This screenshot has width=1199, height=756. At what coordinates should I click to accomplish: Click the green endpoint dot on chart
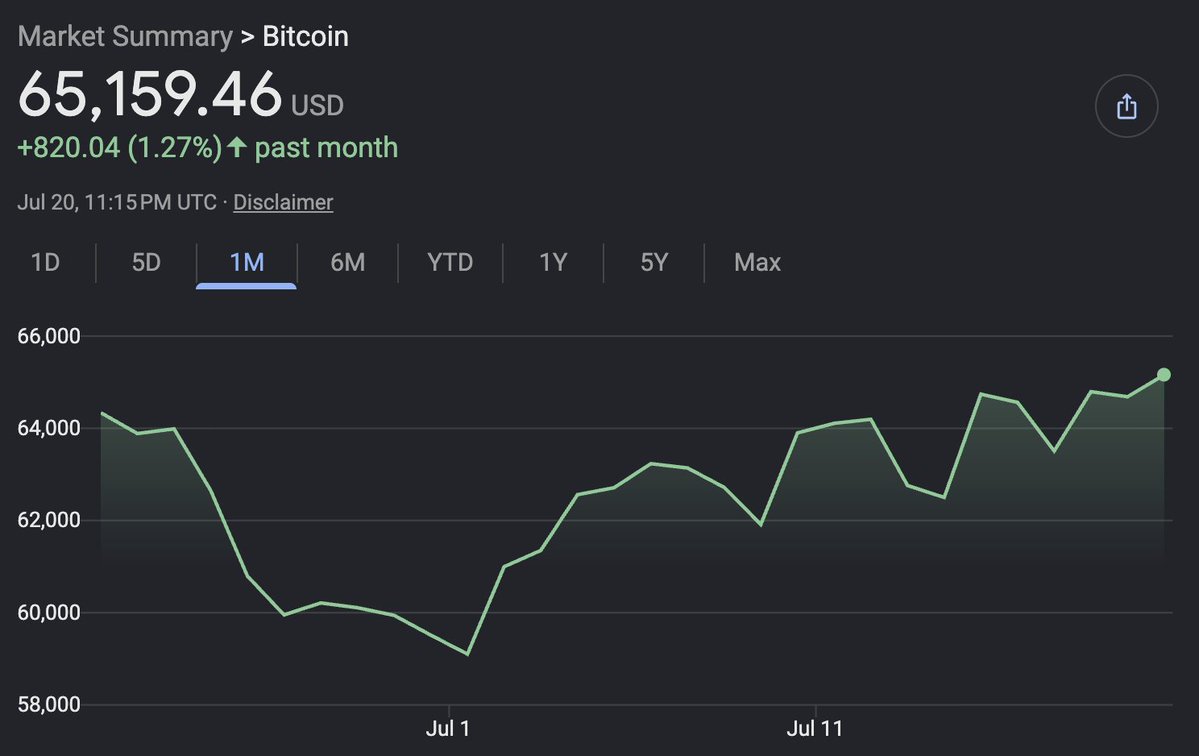pyautogui.click(x=1164, y=375)
